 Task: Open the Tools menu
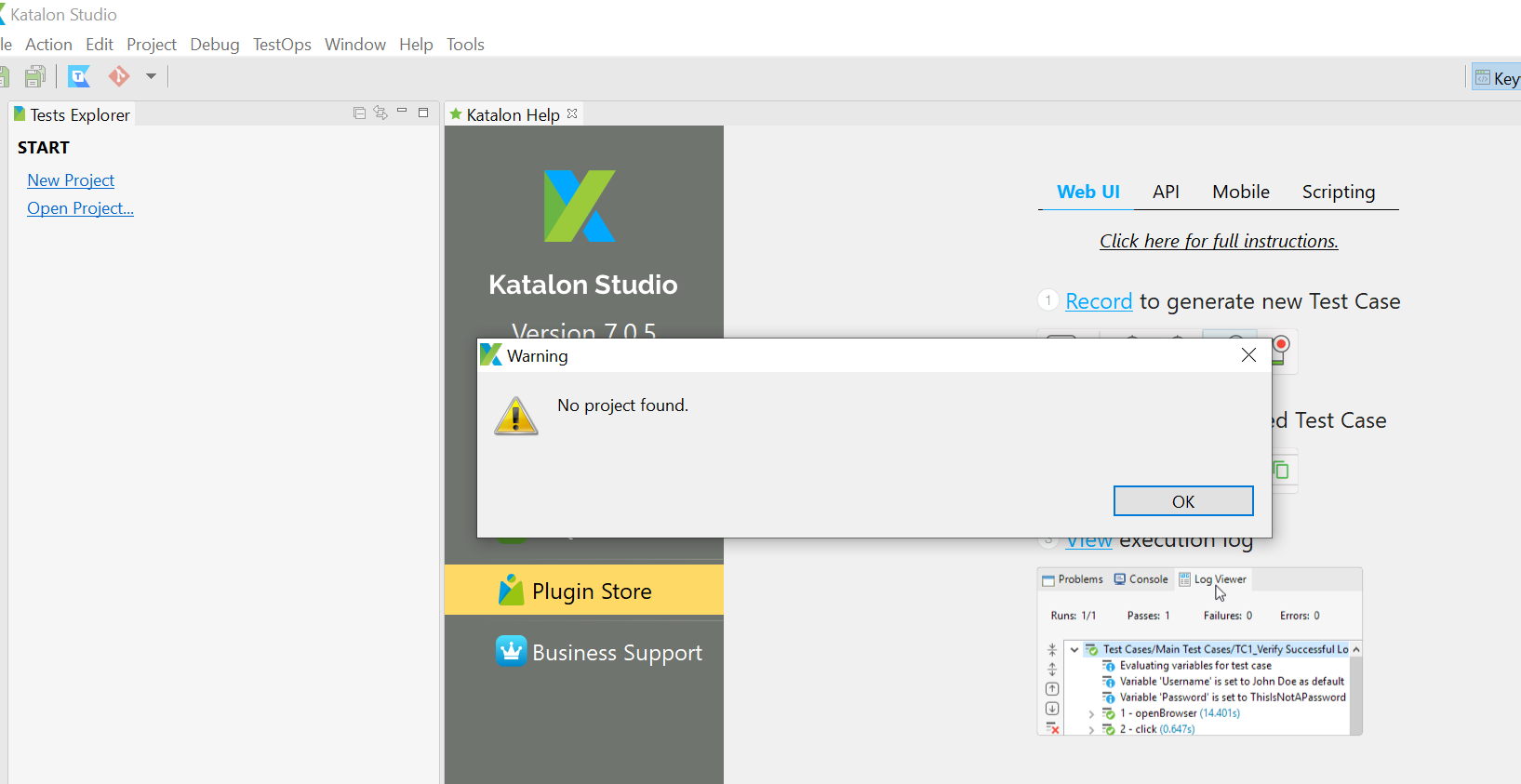(465, 45)
